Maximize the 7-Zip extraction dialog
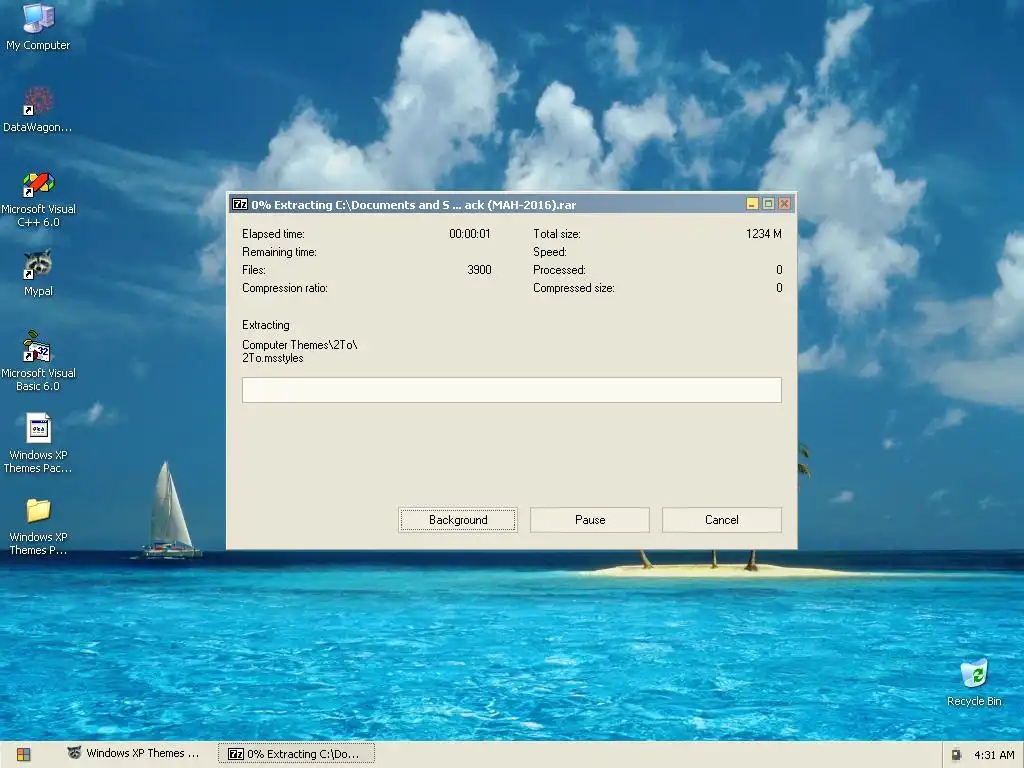Viewport: 1024px width, 768px height. click(x=769, y=204)
